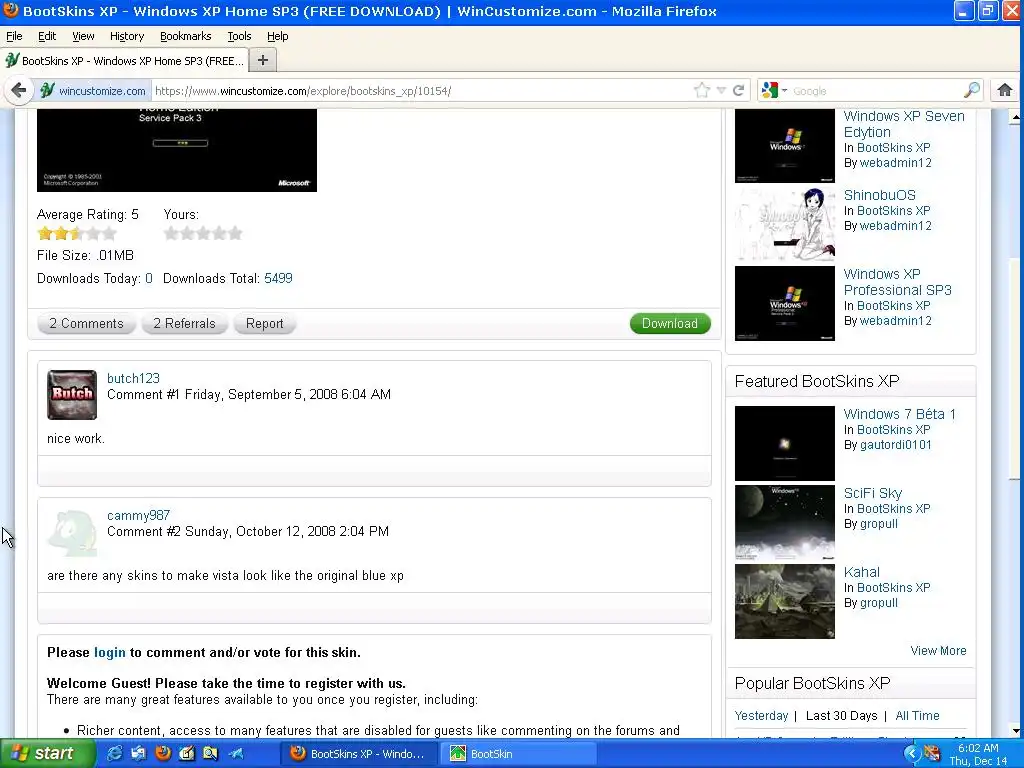Viewport: 1024px width, 768px height.
Task: Click the login link
Action: click(110, 652)
